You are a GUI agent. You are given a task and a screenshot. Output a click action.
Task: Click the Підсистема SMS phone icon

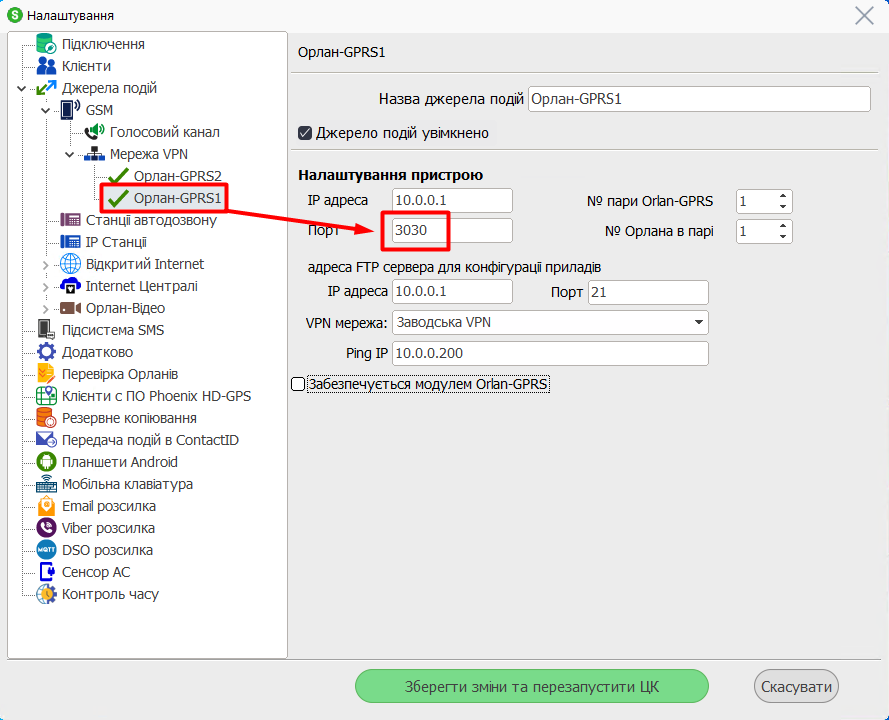tap(46, 330)
